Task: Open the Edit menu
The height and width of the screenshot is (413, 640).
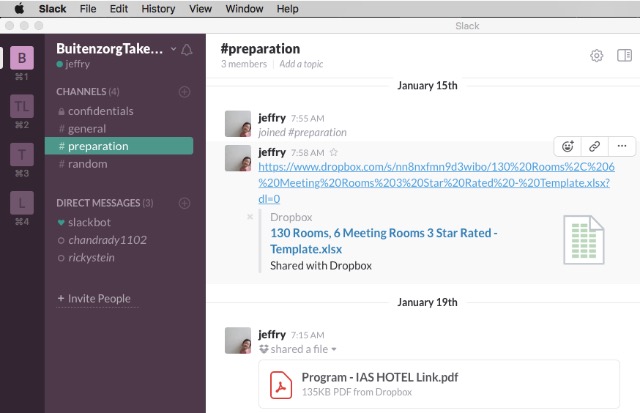Action: (x=119, y=9)
